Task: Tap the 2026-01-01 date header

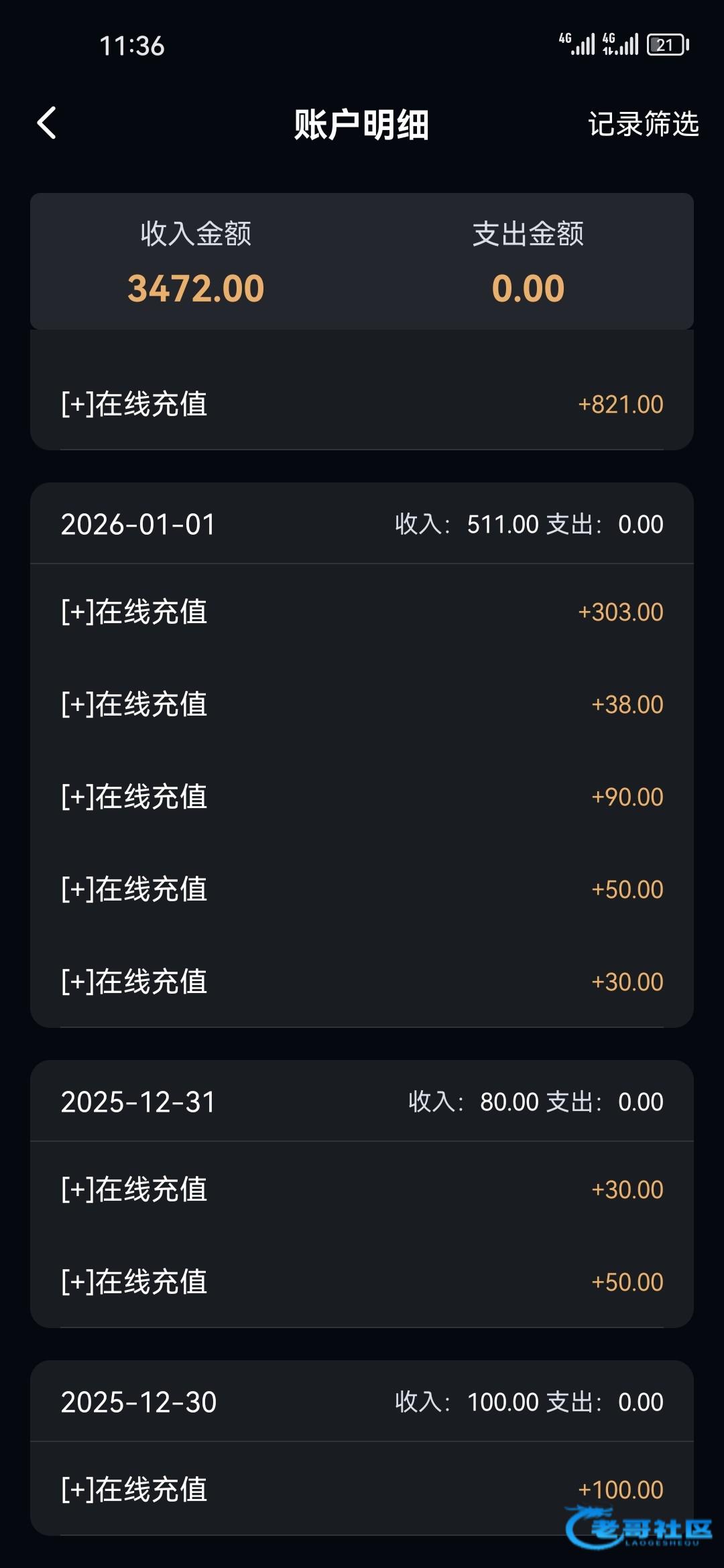Action: [x=138, y=524]
